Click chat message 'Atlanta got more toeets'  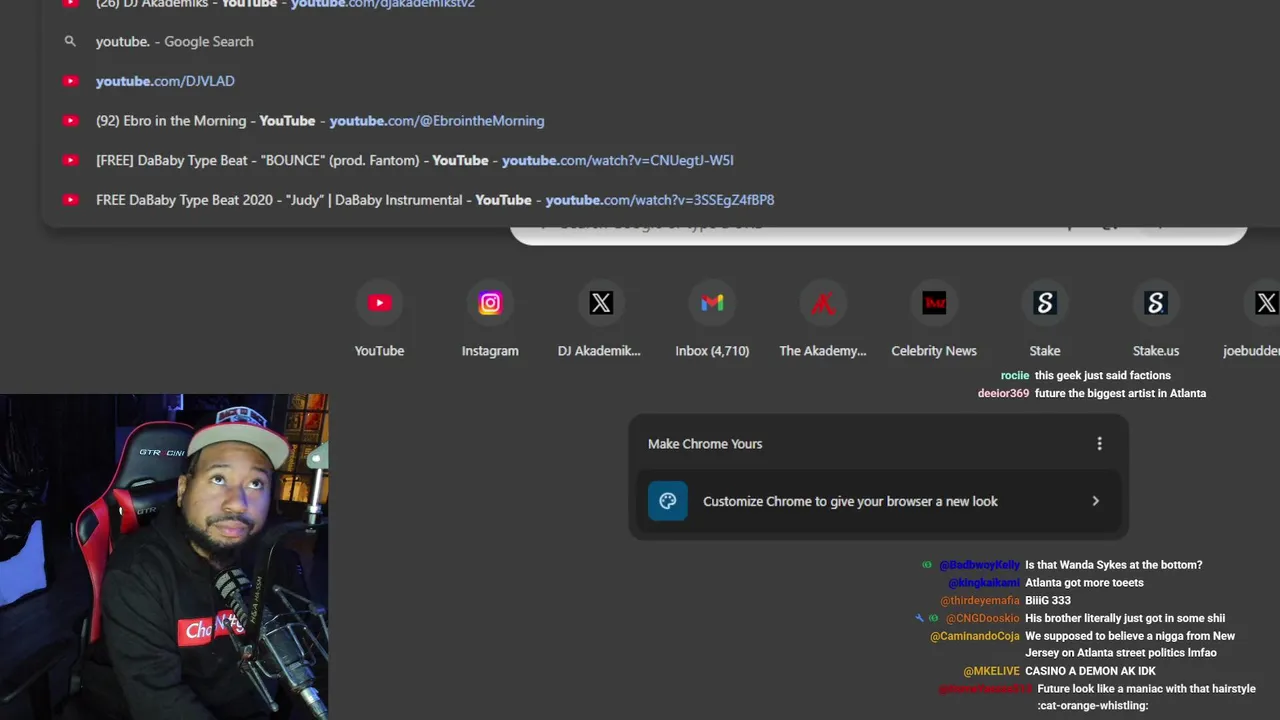pyautogui.click(x=1084, y=583)
